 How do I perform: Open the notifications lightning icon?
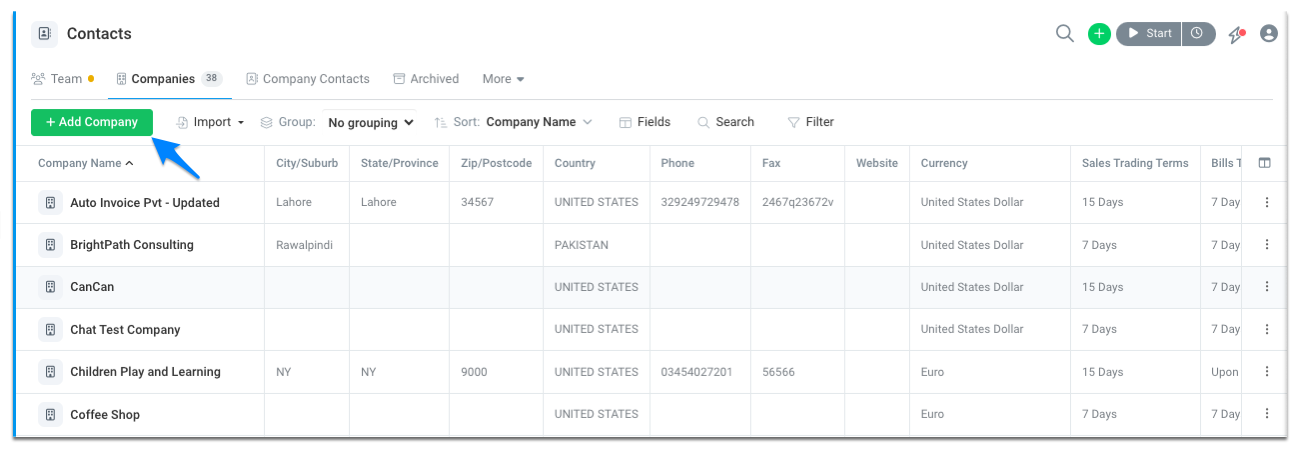pyautogui.click(x=1238, y=34)
